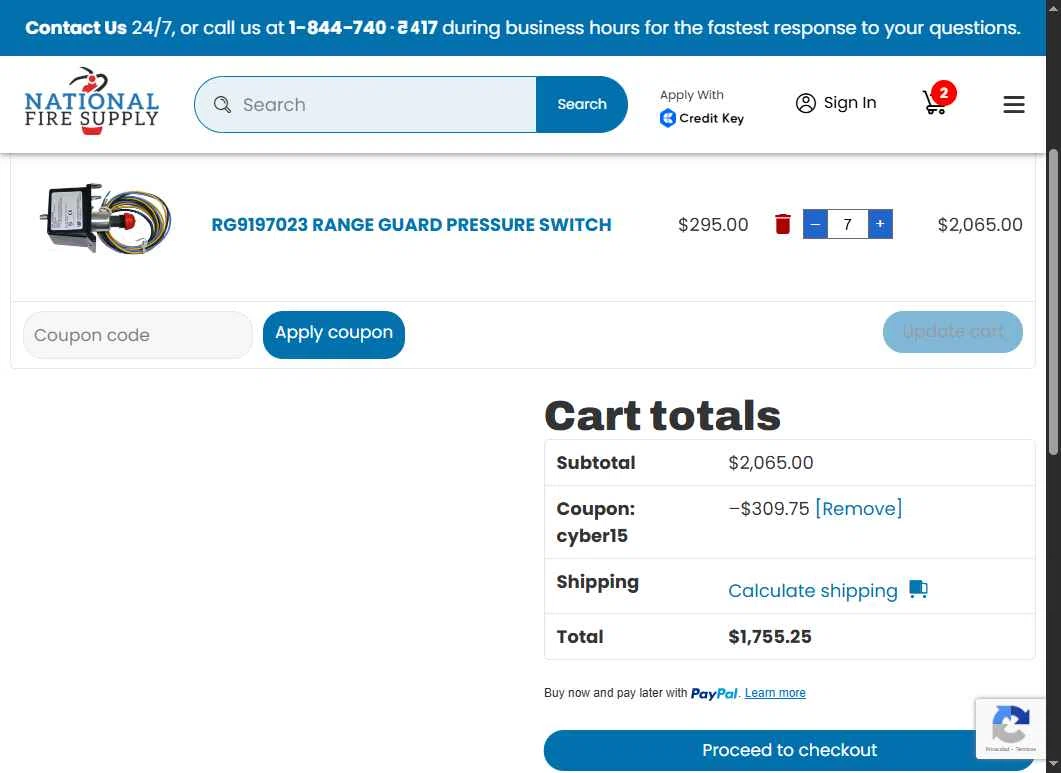Click Apply coupon button
1061x773 pixels.
pos(334,334)
